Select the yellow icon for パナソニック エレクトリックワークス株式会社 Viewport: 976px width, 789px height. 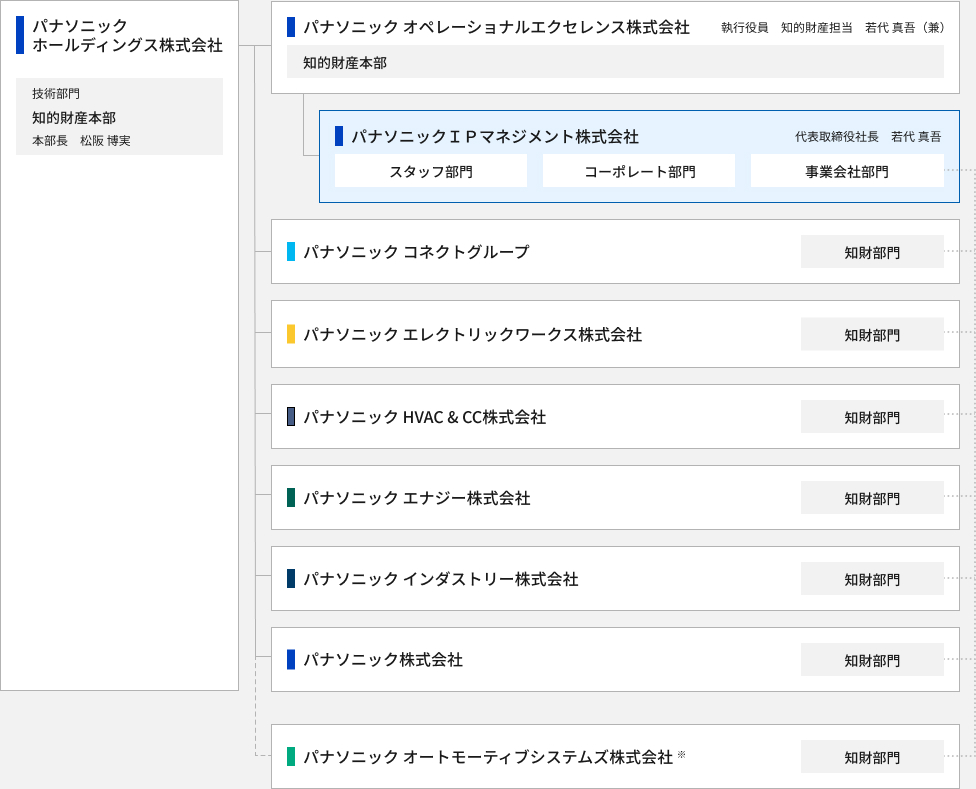point(290,334)
